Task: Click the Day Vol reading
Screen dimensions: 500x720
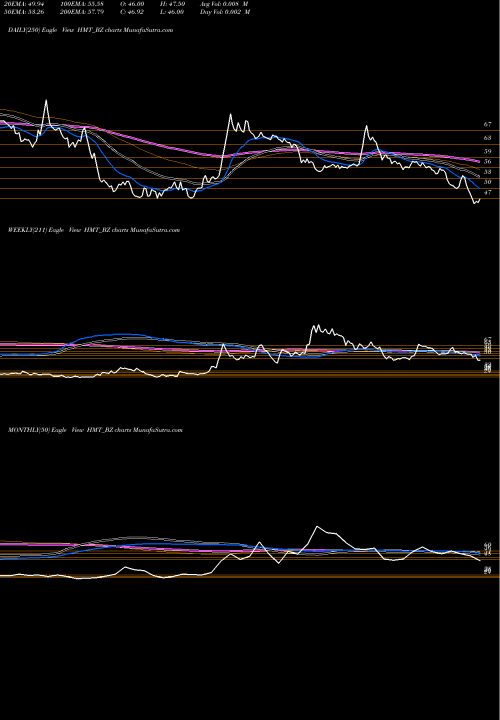Action: [225, 12]
